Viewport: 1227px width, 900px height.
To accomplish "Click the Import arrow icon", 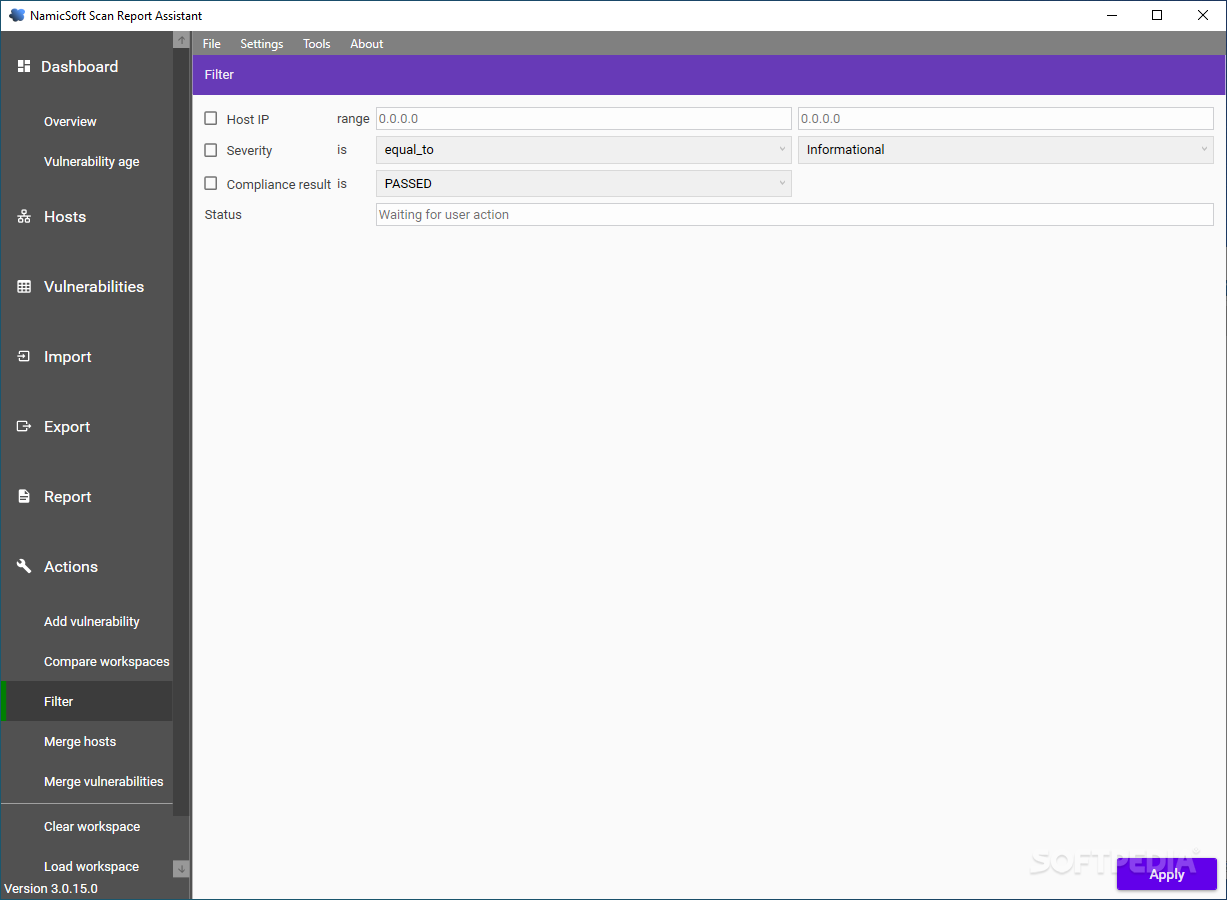I will coord(24,357).
